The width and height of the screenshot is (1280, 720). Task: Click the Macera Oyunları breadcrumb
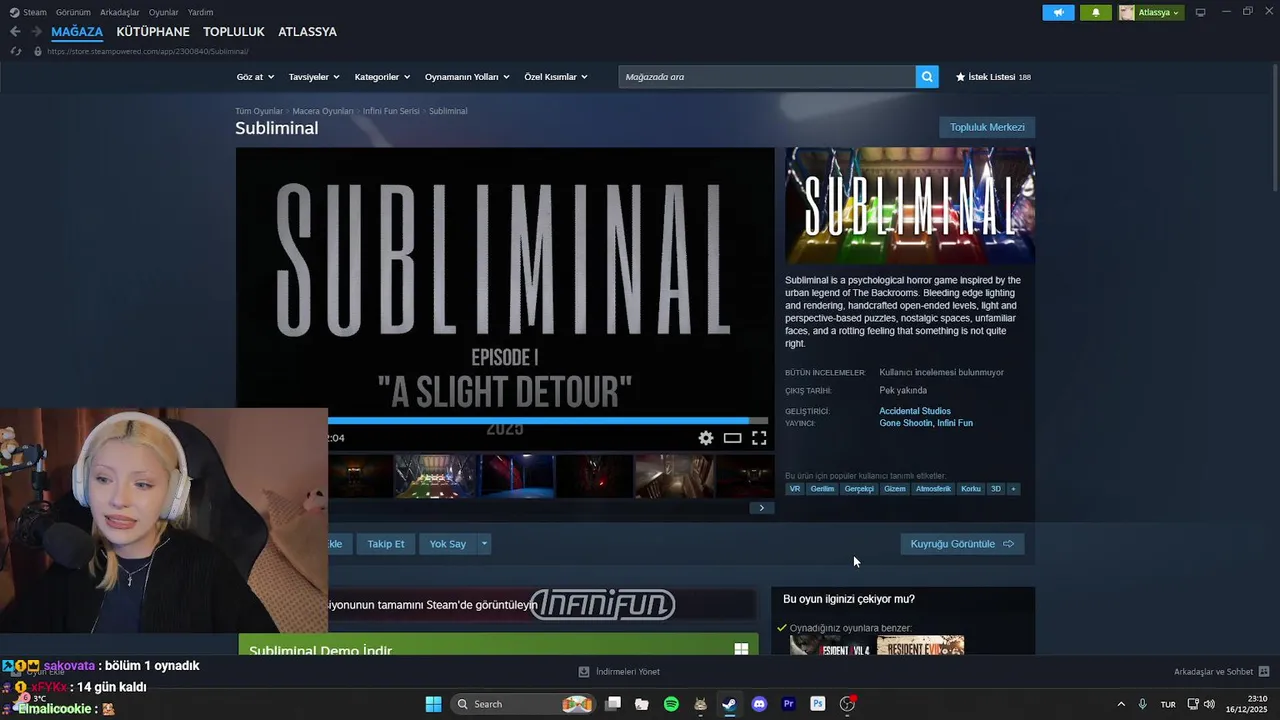(323, 111)
